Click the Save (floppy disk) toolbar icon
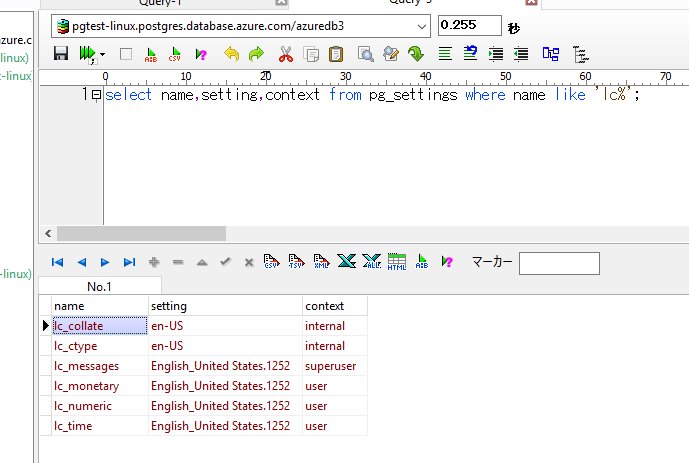 click(x=60, y=54)
